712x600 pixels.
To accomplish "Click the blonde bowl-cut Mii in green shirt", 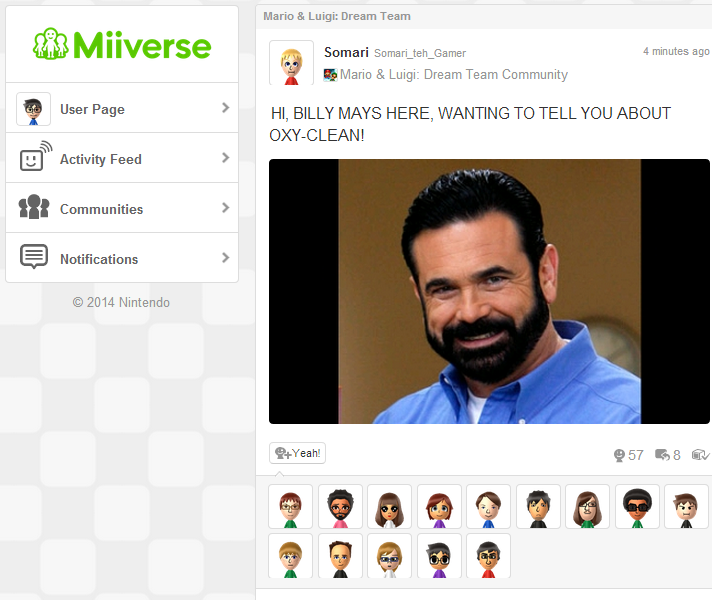I will click(x=291, y=556).
